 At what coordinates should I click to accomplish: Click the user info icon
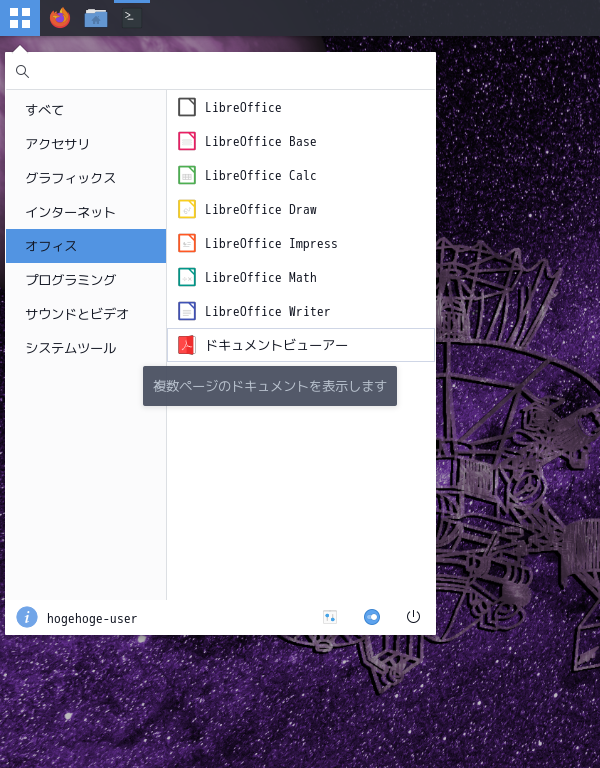coord(27,617)
